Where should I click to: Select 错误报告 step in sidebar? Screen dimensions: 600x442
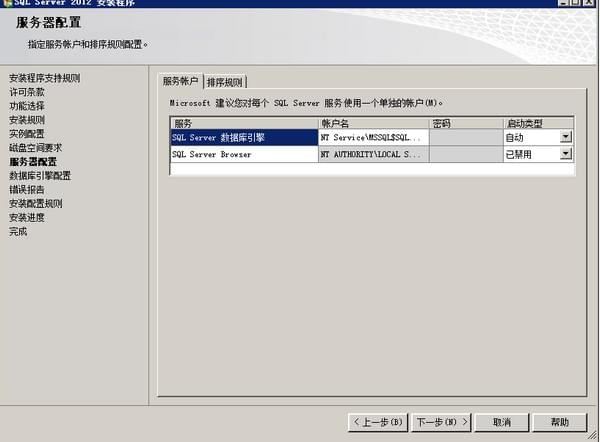pos(27,189)
